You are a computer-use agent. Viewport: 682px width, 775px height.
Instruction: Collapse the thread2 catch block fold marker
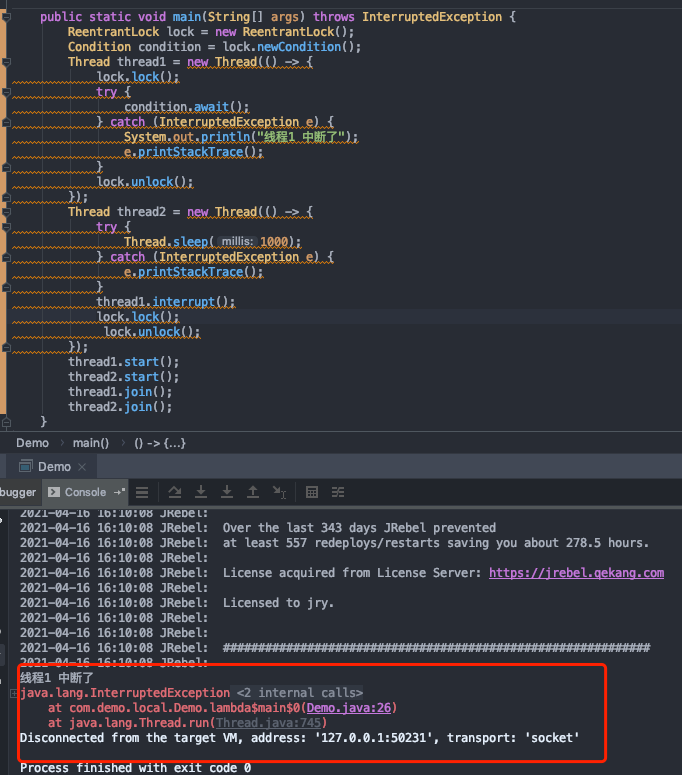point(6,258)
